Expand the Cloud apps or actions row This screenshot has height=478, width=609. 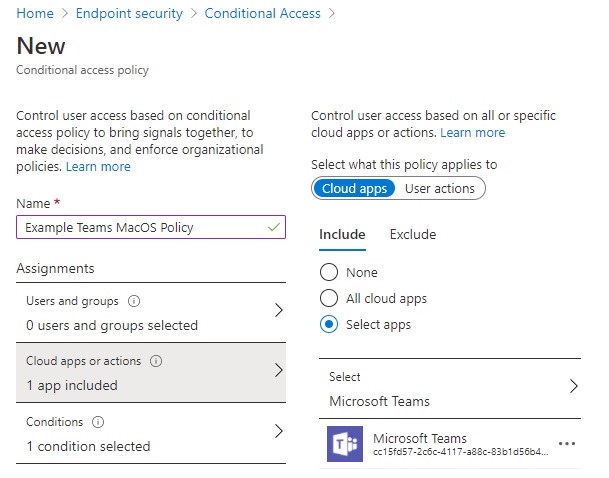151,373
